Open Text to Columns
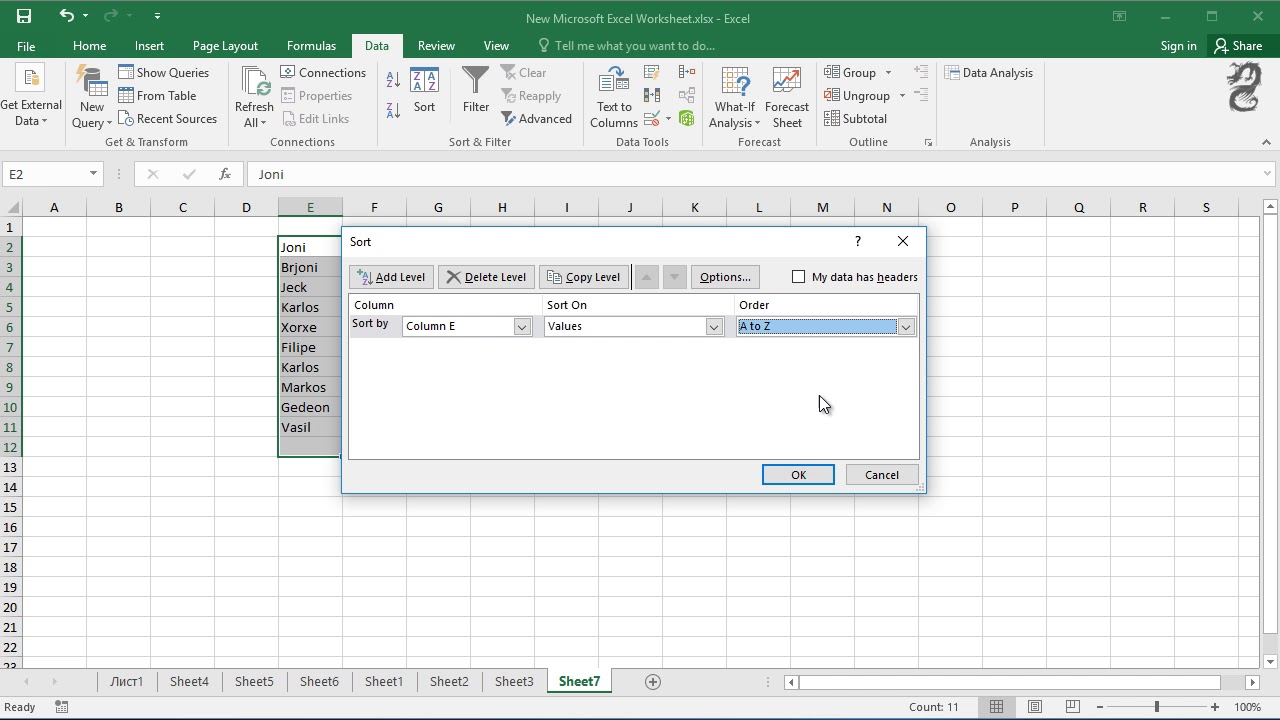The image size is (1280, 720). (x=614, y=97)
